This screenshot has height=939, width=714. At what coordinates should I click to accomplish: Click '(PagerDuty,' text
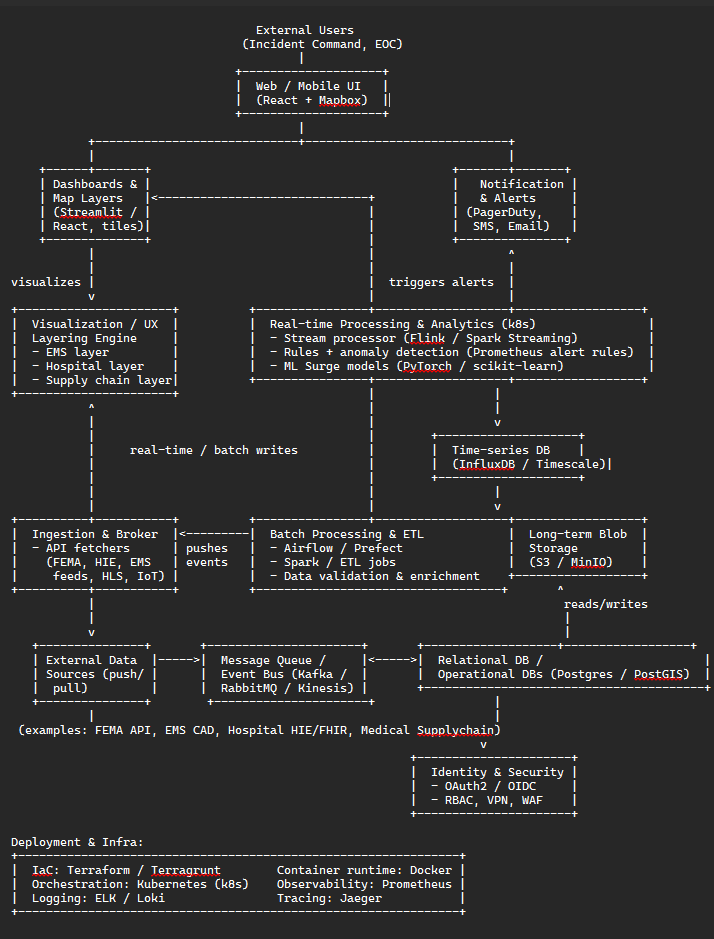(x=504, y=212)
